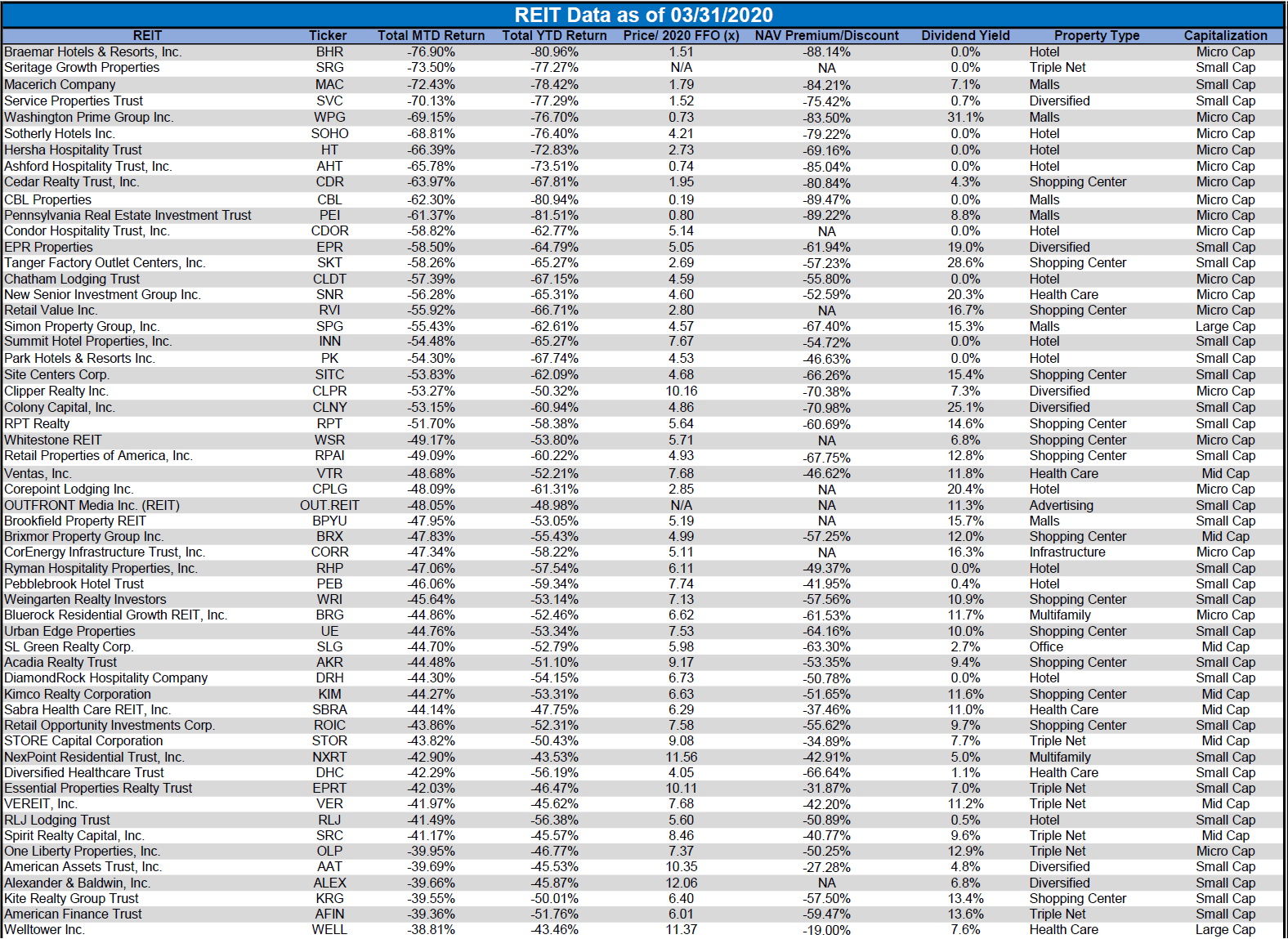Screen dimensions: 1288x939
Task: Click the 'KIM' ticker cell
Action: (329, 695)
